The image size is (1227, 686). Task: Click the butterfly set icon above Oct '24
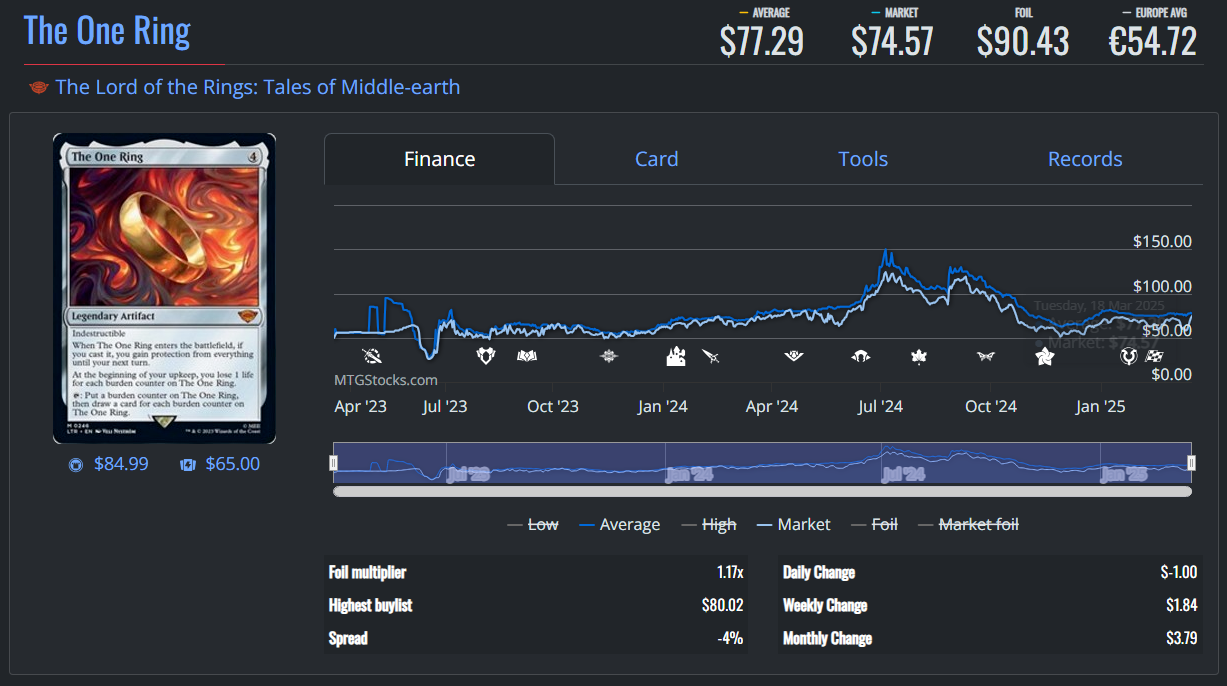click(x=986, y=355)
